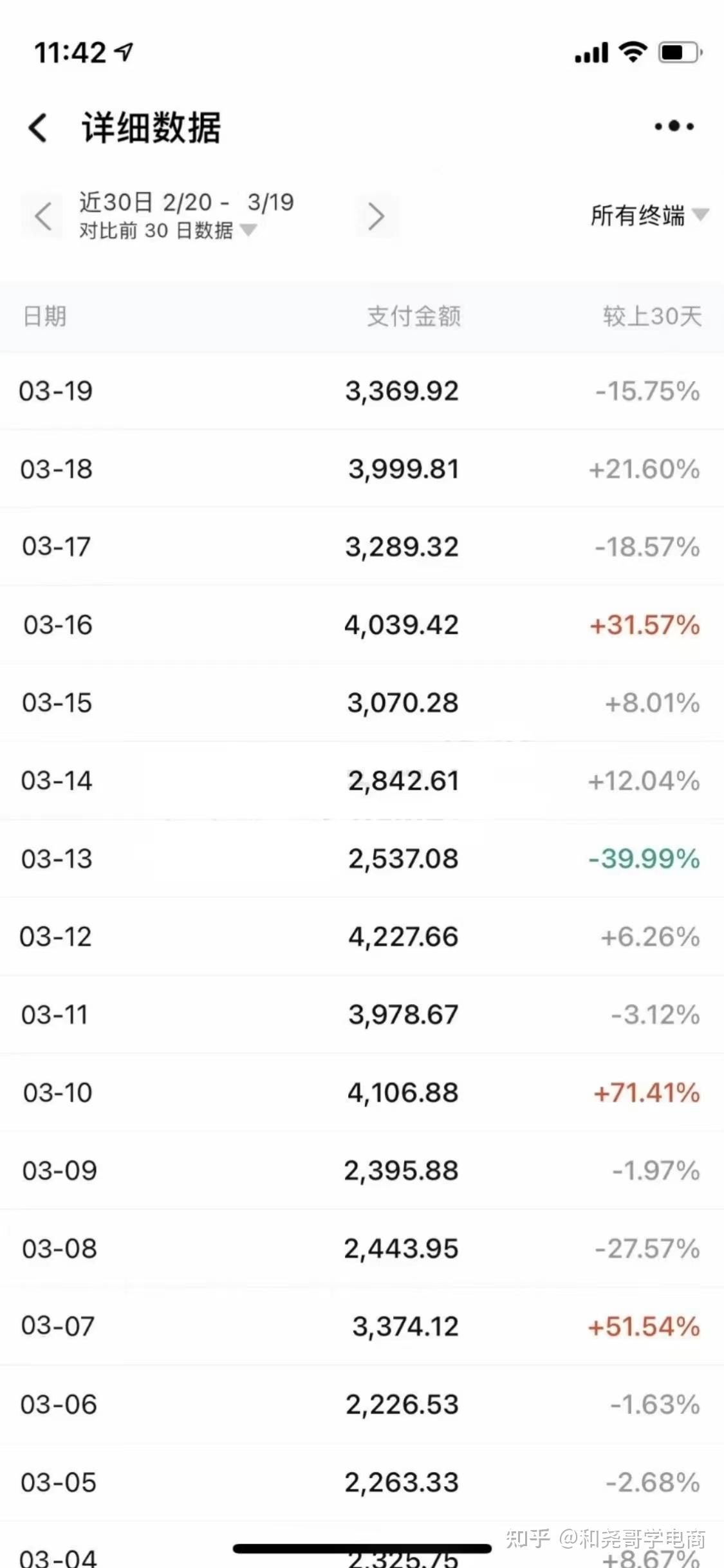Viewport: 724px width, 1568px height.
Task: Go to previous 30-day period arrow
Action: tap(42, 216)
